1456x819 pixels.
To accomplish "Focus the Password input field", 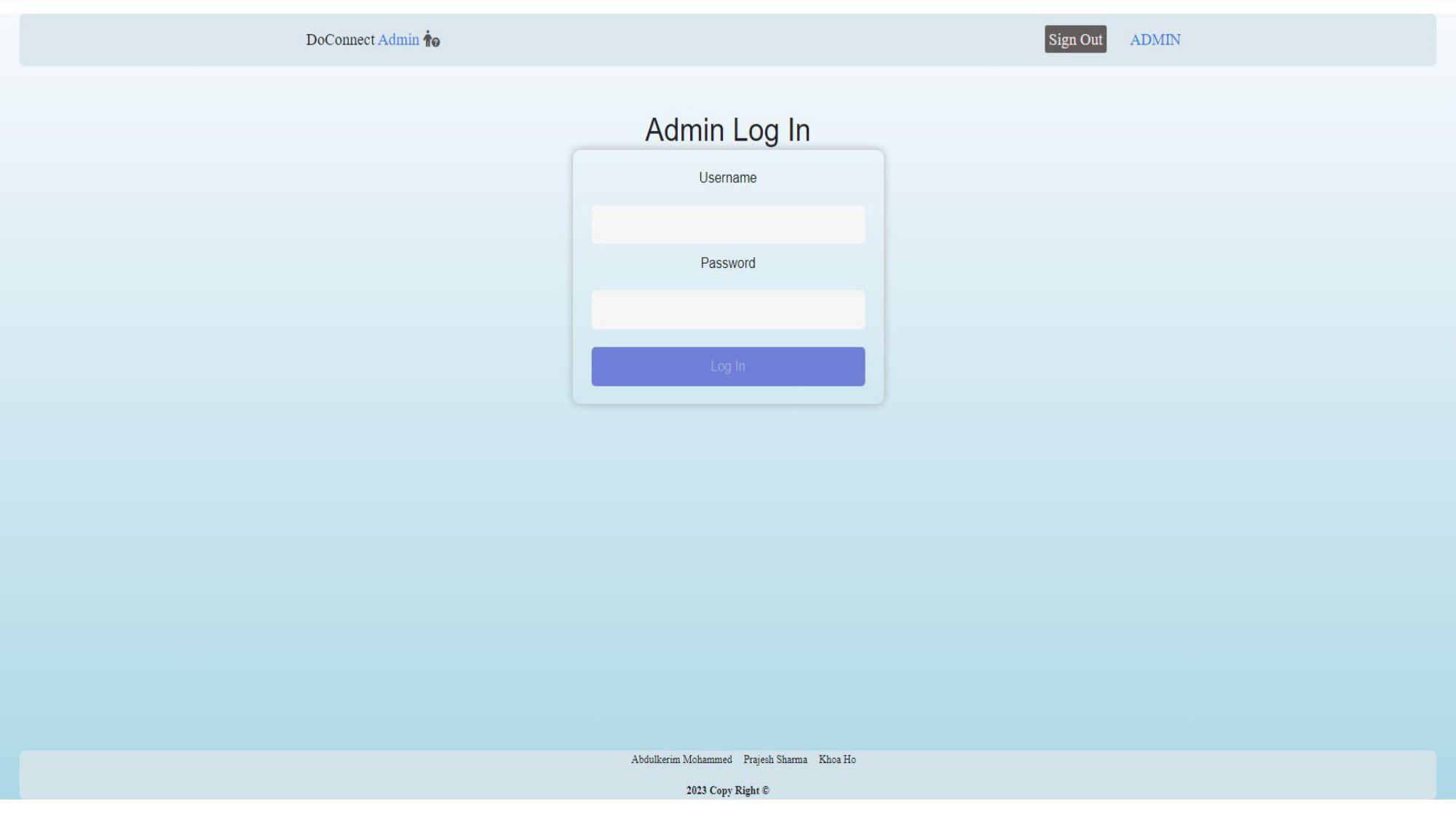I will [x=728, y=310].
